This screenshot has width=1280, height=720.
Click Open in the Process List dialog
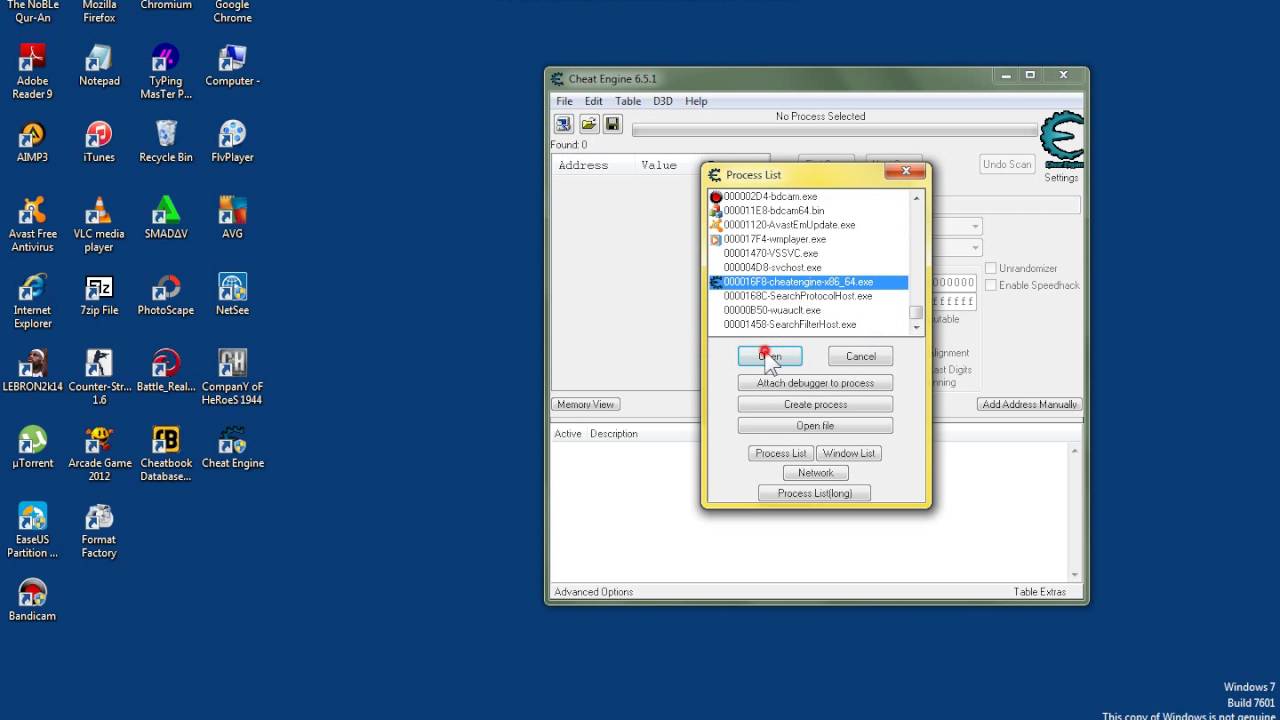tap(770, 356)
